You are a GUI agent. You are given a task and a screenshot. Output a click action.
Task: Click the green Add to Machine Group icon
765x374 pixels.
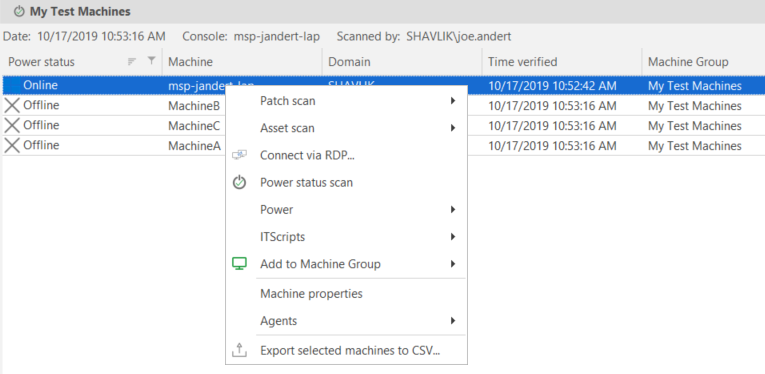(239, 264)
